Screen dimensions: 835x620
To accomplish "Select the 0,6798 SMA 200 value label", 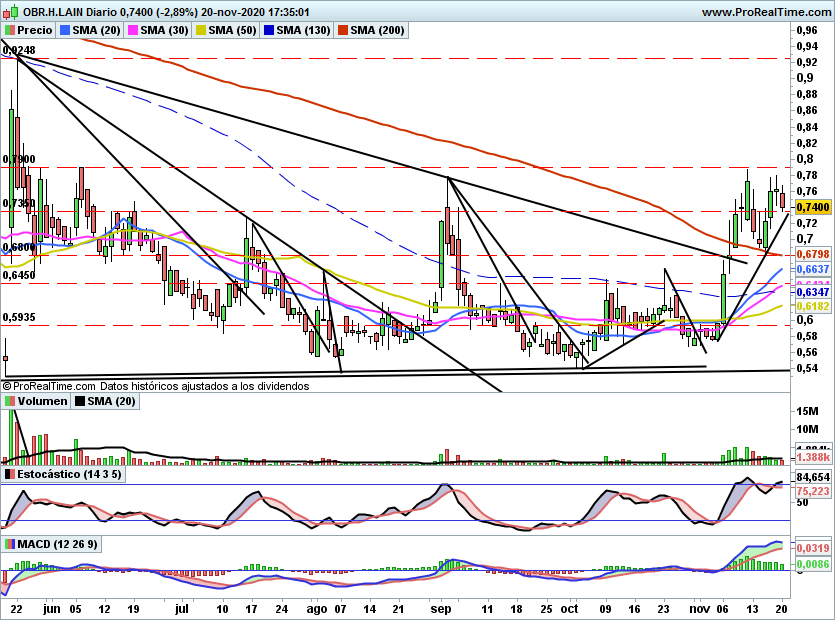I will (x=813, y=255).
